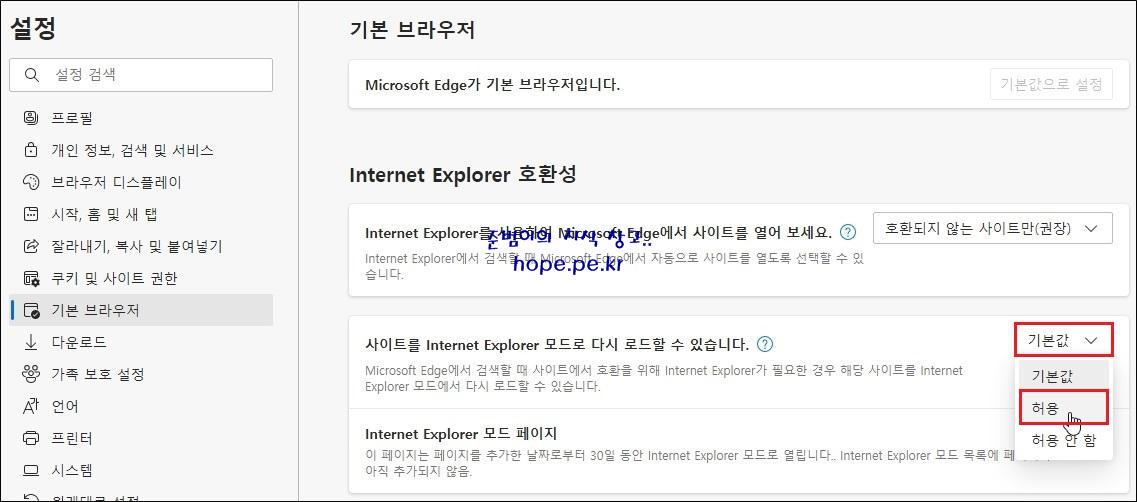Click the browser icon beside 기본 브라우저
Screen dimensions: 1137x502
[31, 310]
